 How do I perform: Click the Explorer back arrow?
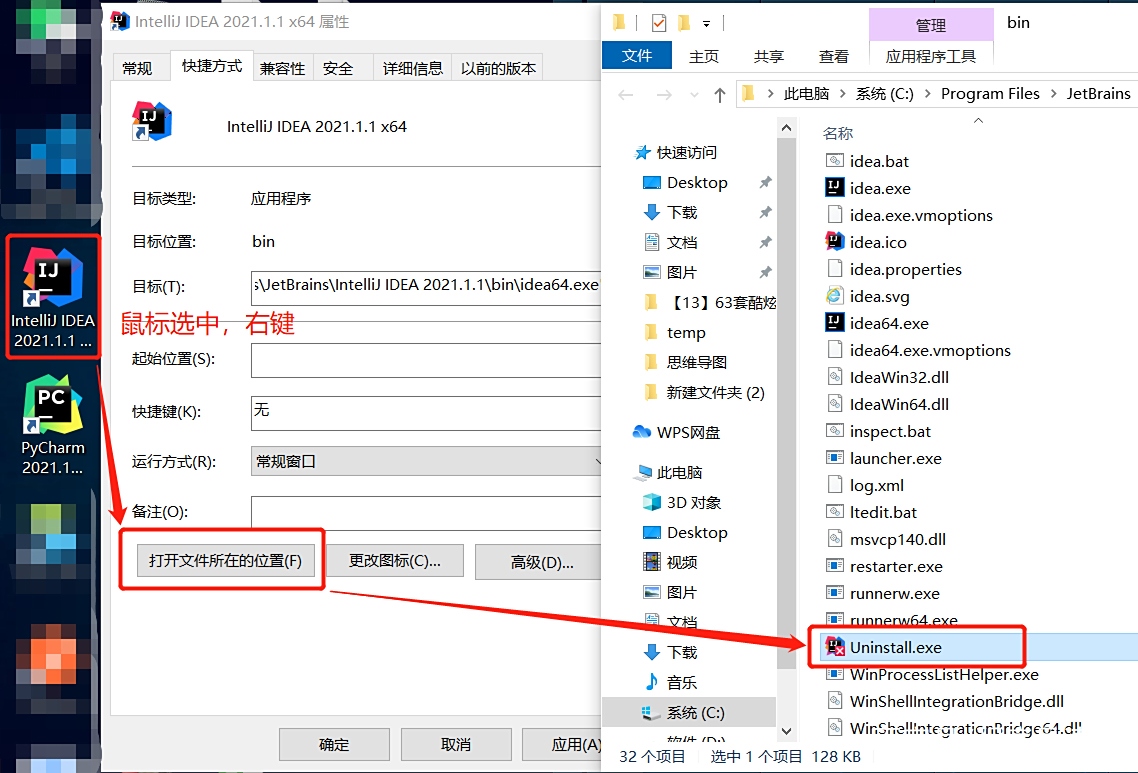(x=626, y=95)
